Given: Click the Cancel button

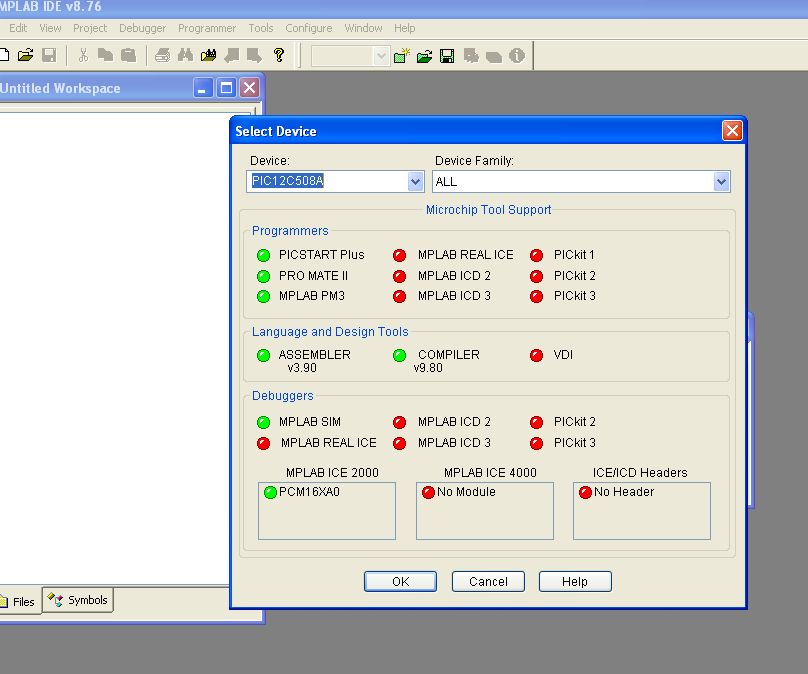Looking at the screenshot, I should (488, 581).
